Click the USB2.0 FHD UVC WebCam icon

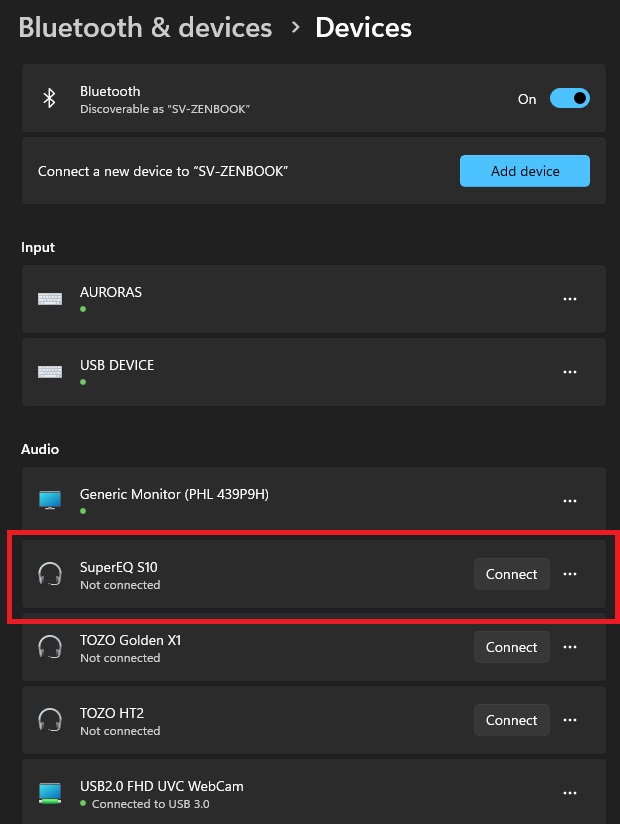click(x=50, y=793)
